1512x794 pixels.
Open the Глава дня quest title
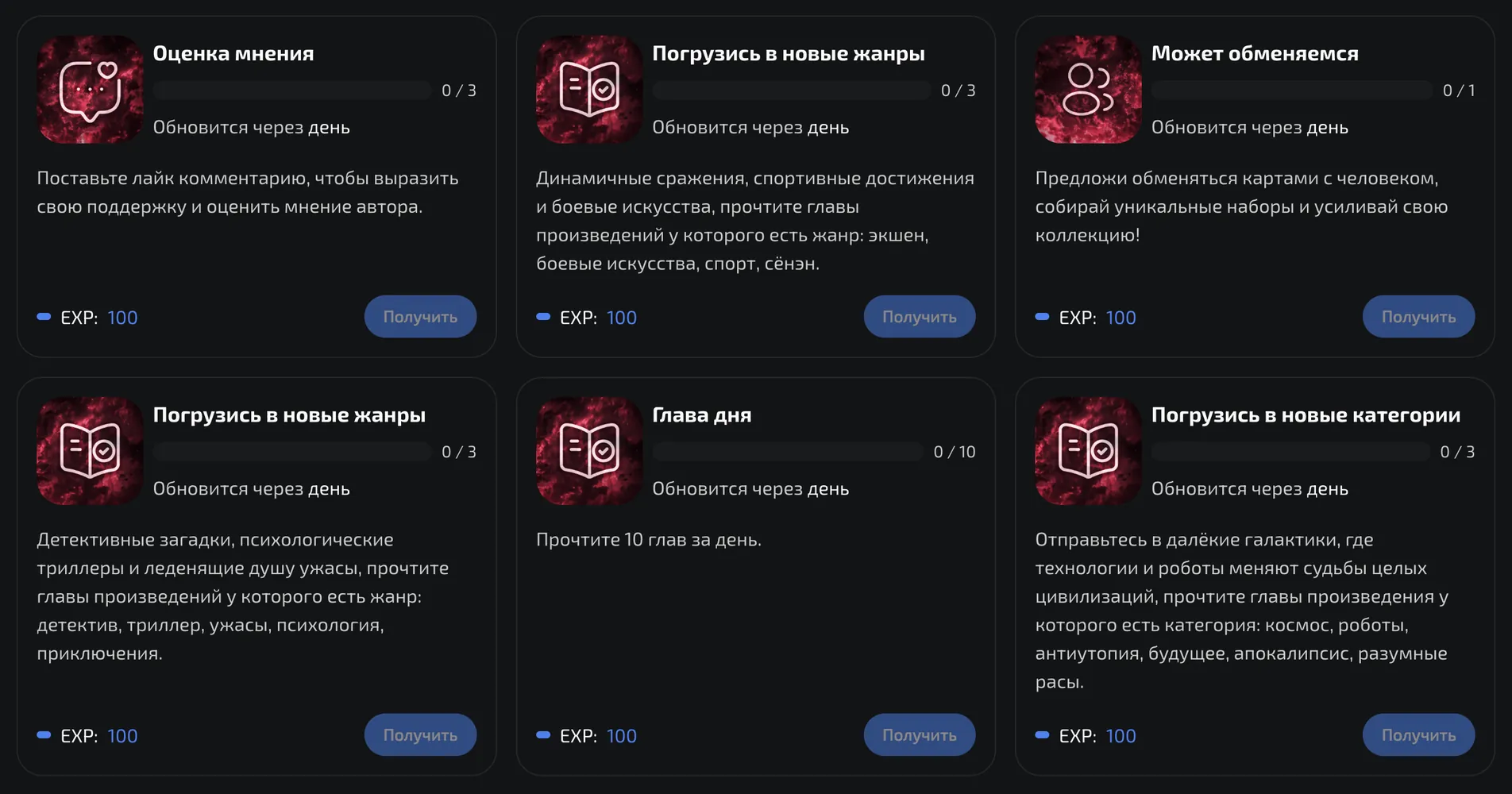click(701, 414)
